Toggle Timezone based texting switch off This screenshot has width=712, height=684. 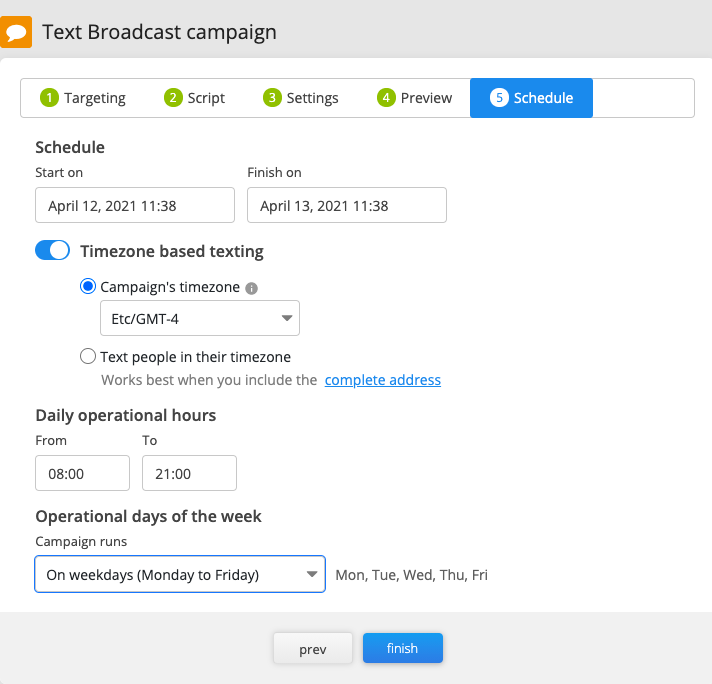[x=52, y=250]
